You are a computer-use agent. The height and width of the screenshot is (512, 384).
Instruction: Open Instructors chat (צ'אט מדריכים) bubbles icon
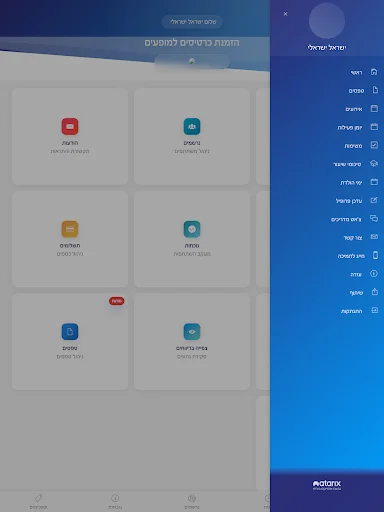click(x=374, y=219)
